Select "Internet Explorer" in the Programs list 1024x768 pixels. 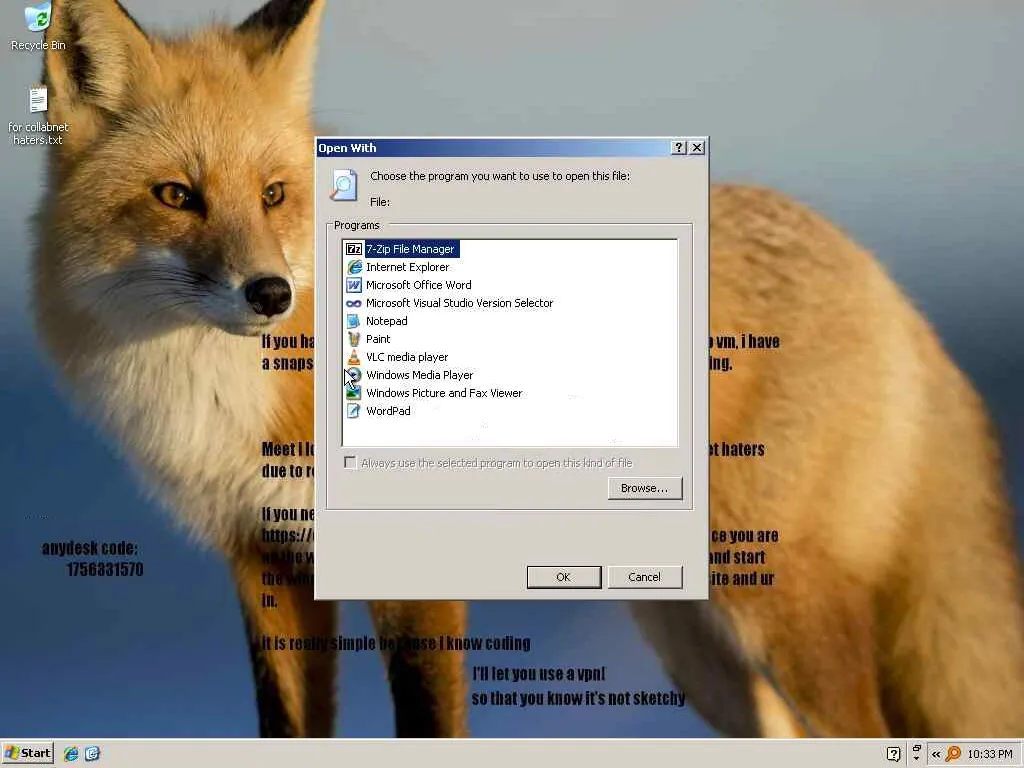[408, 267]
